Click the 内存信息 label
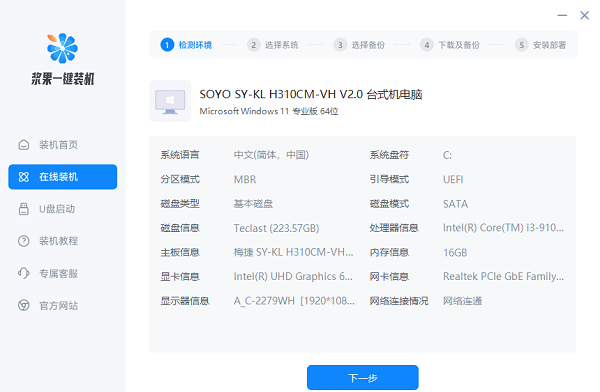This screenshot has height=392, width=600. (389, 252)
